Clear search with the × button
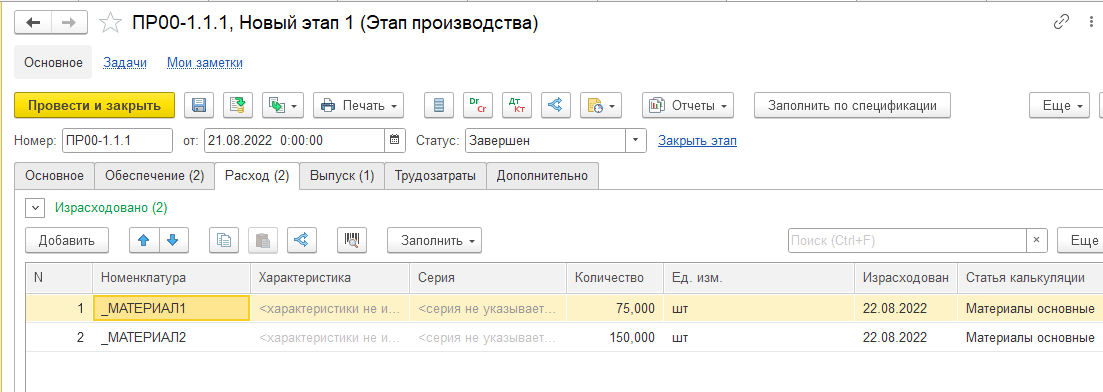The image size is (1103, 392). pyautogui.click(x=1036, y=240)
